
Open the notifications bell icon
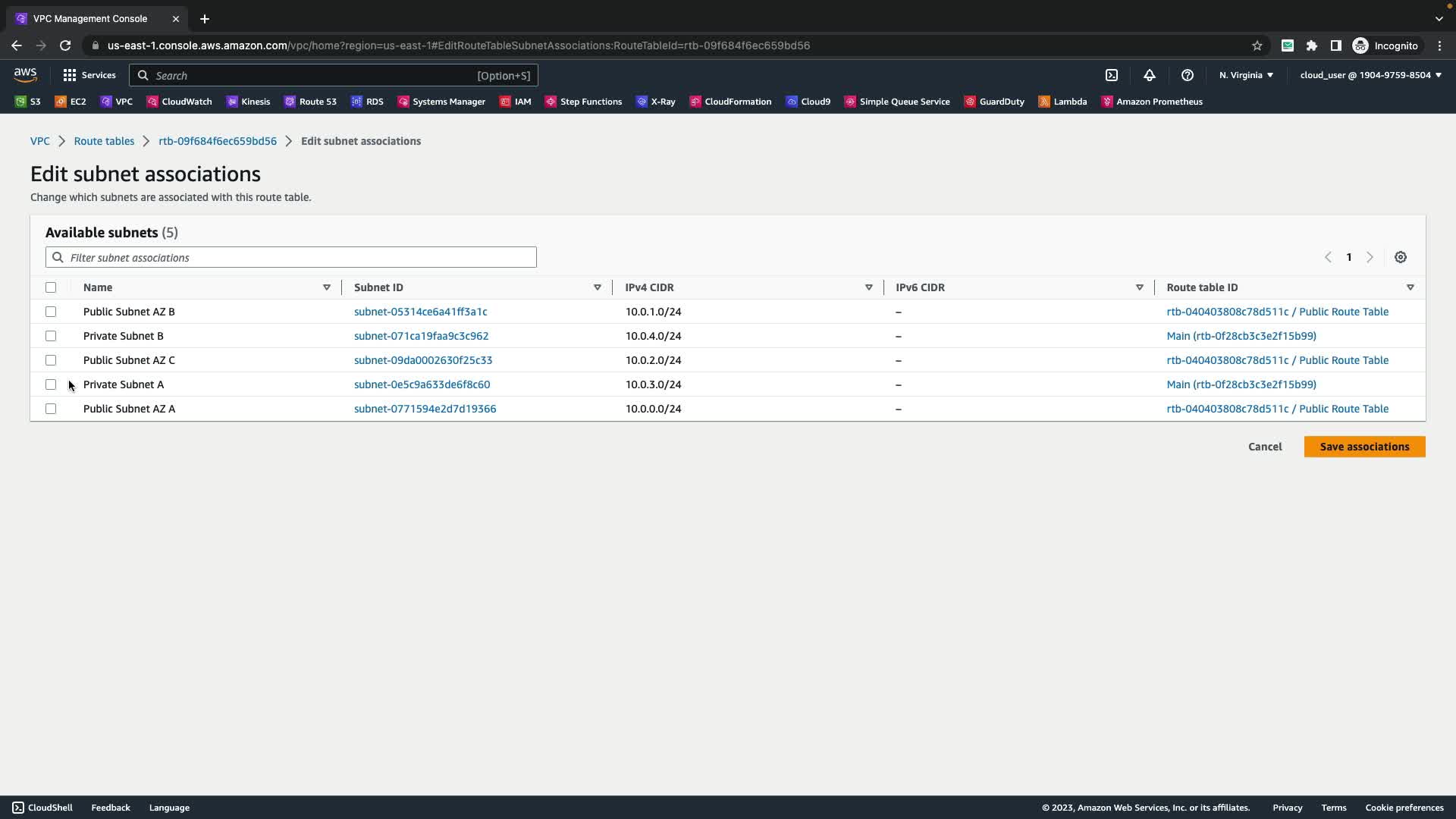pos(1150,75)
